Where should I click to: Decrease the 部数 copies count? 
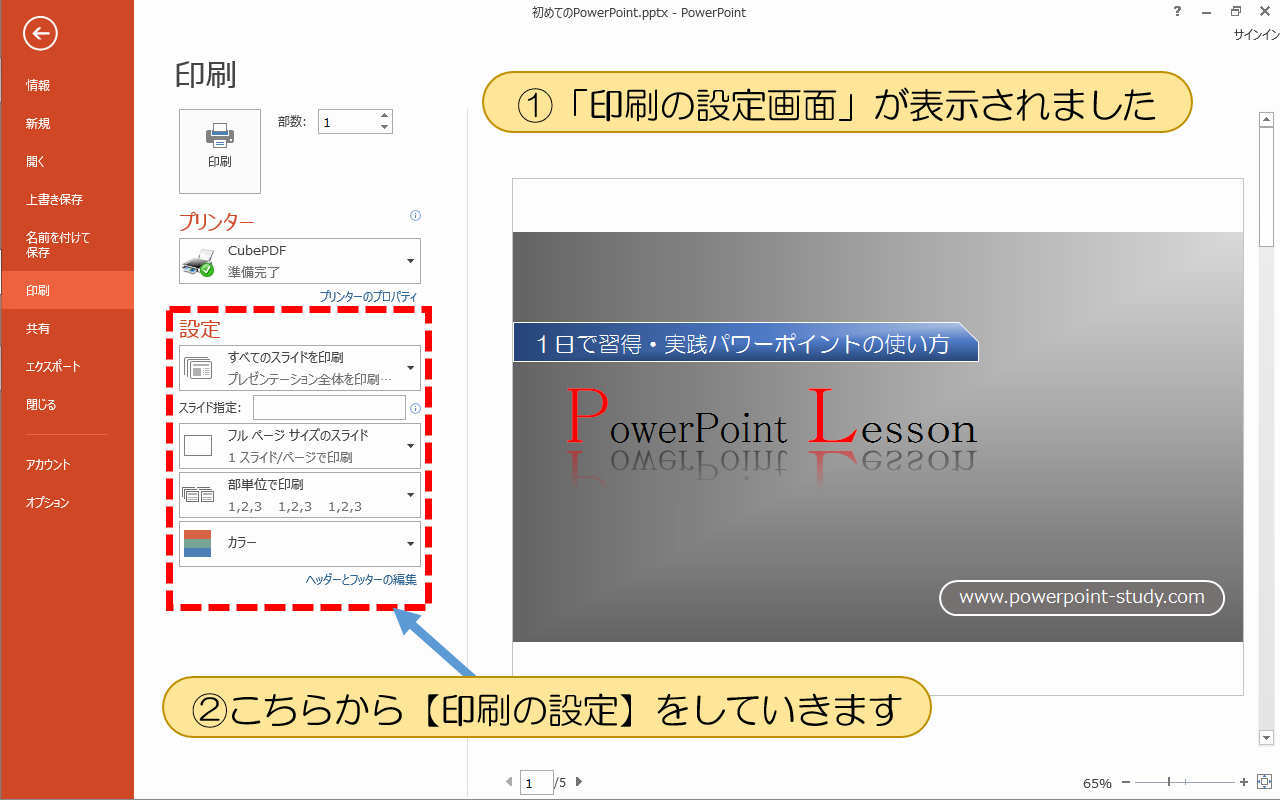pos(385,128)
